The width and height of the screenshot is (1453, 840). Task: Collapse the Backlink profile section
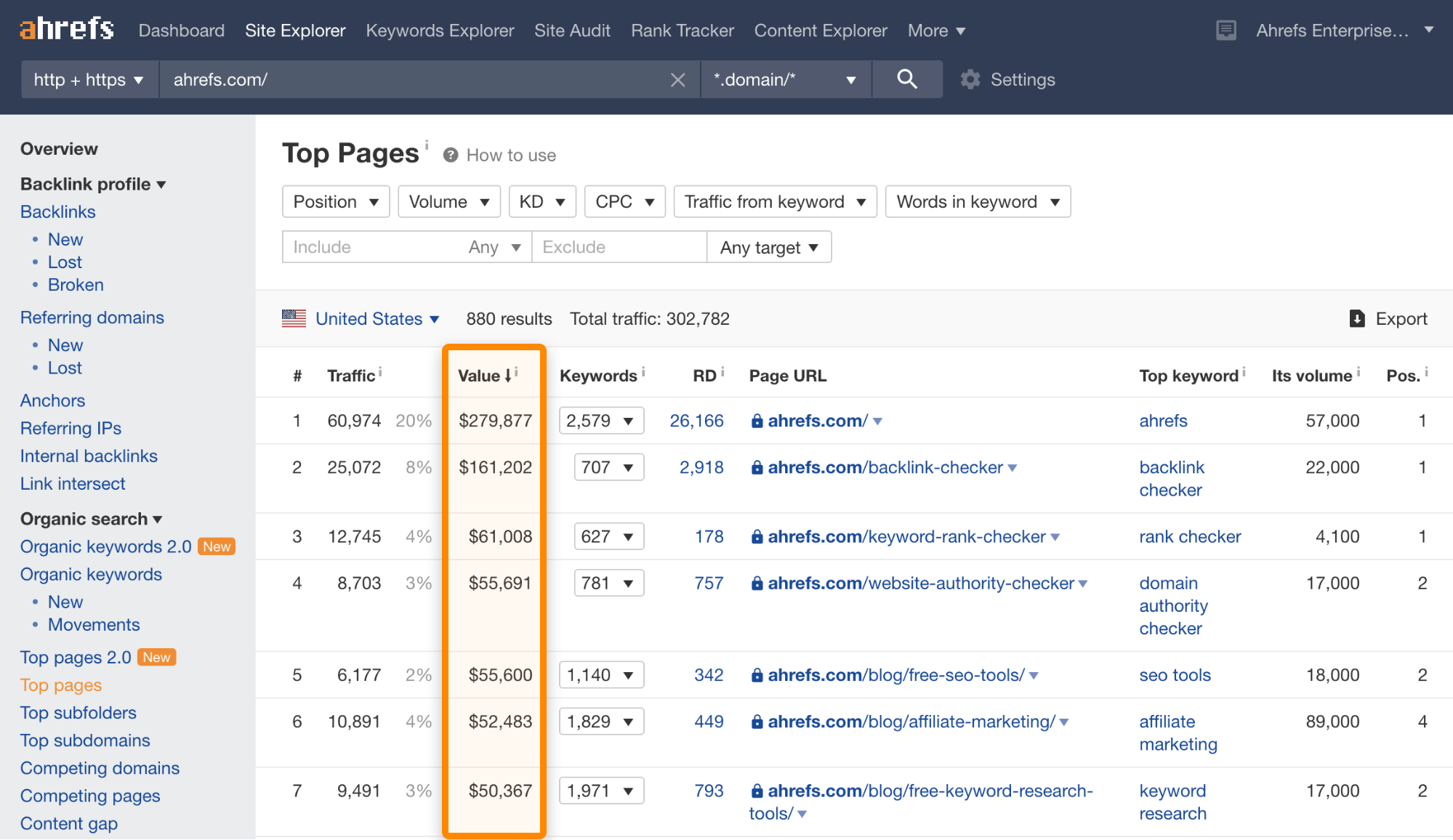(93, 185)
